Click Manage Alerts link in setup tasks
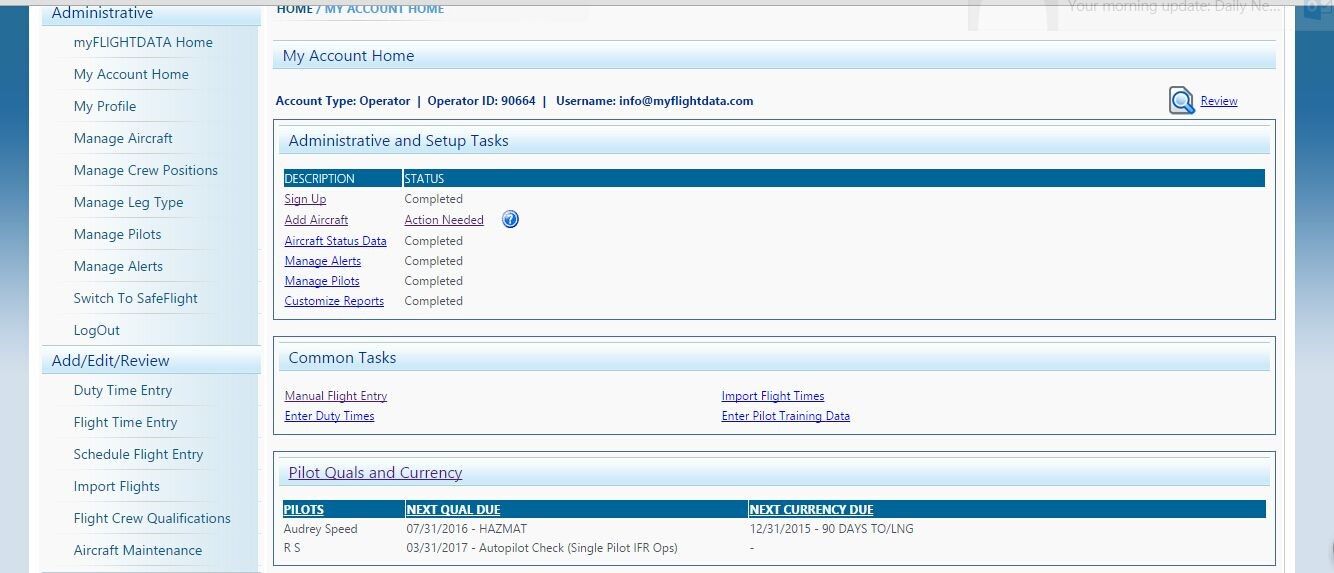The height and width of the screenshot is (573, 1334). click(322, 261)
